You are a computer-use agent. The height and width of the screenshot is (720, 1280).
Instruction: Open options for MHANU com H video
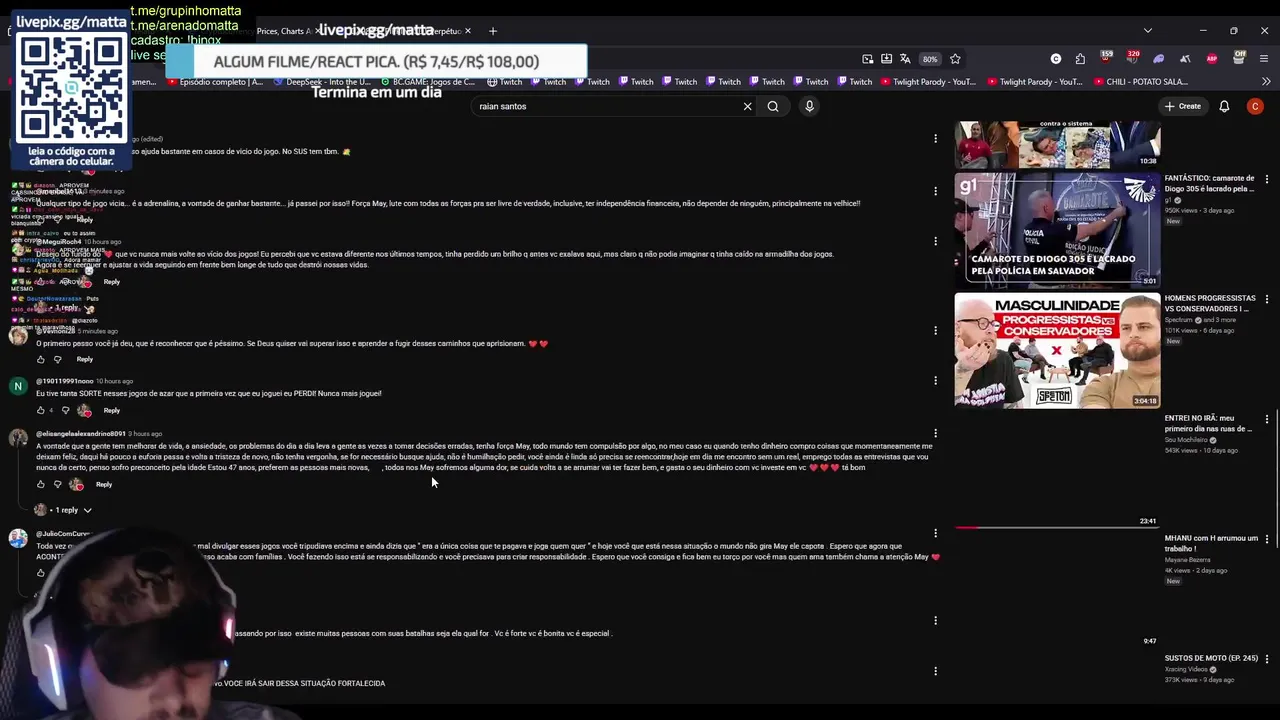click(x=1267, y=539)
